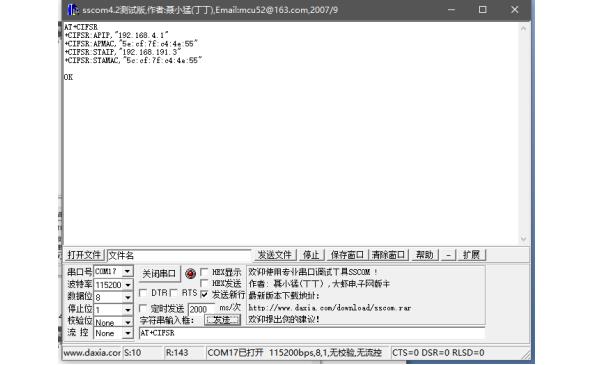Click the 保存窗口 button
Viewport: 600px width, 365px height.
click(x=347, y=255)
